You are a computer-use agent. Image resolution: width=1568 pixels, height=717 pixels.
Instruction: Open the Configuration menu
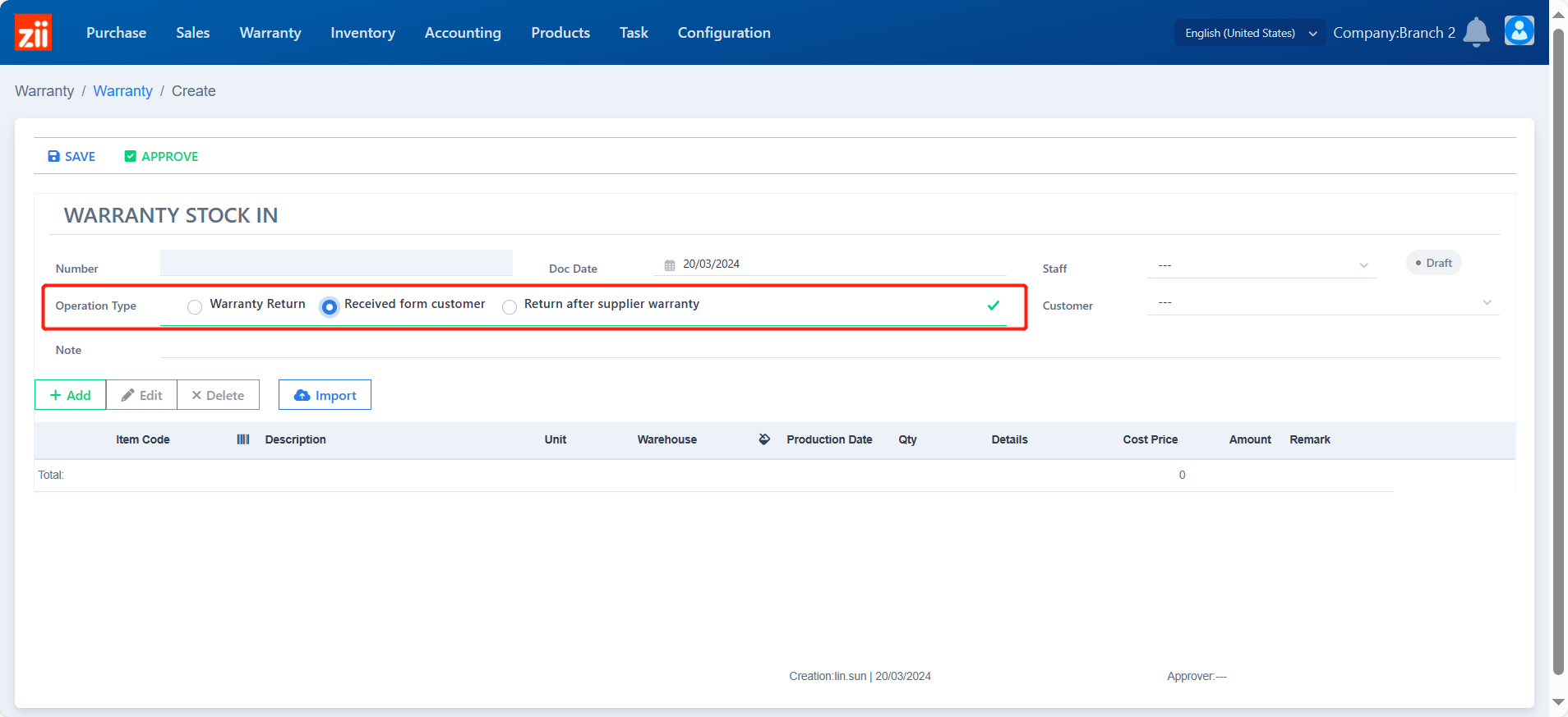tap(724, 33)
